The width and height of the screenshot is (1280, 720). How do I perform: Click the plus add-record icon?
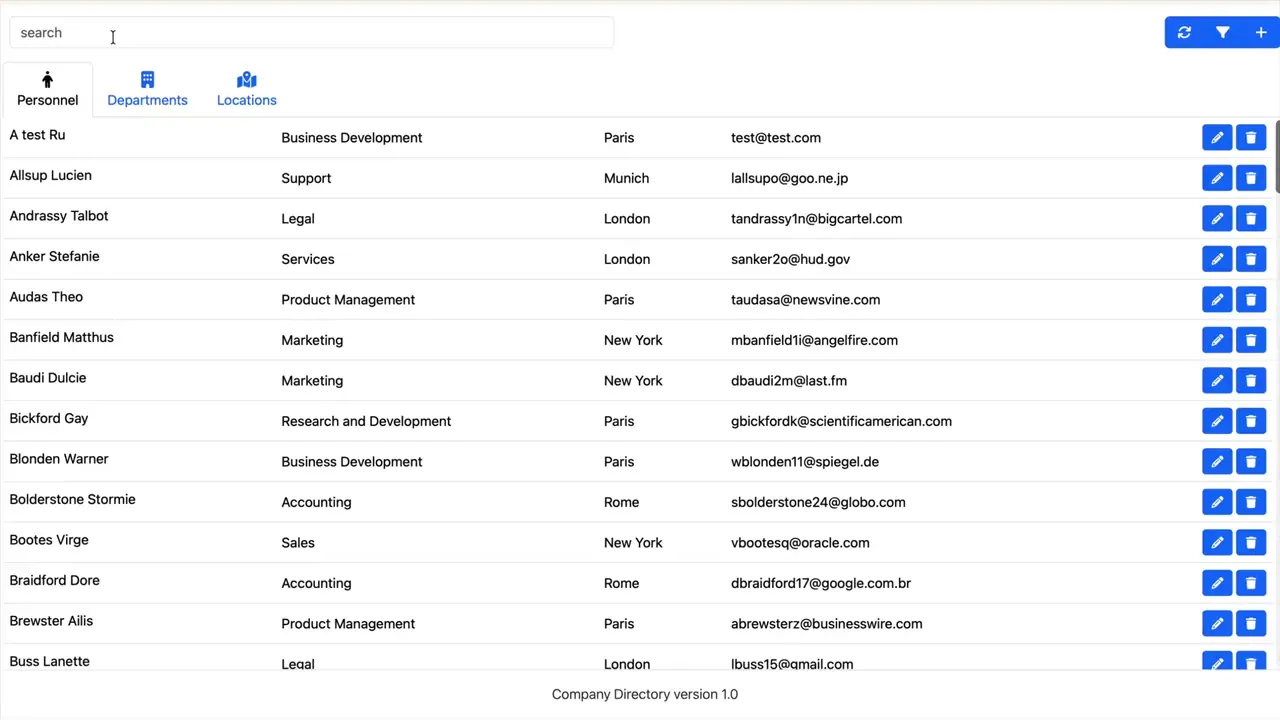click(x=1260, y=32)
